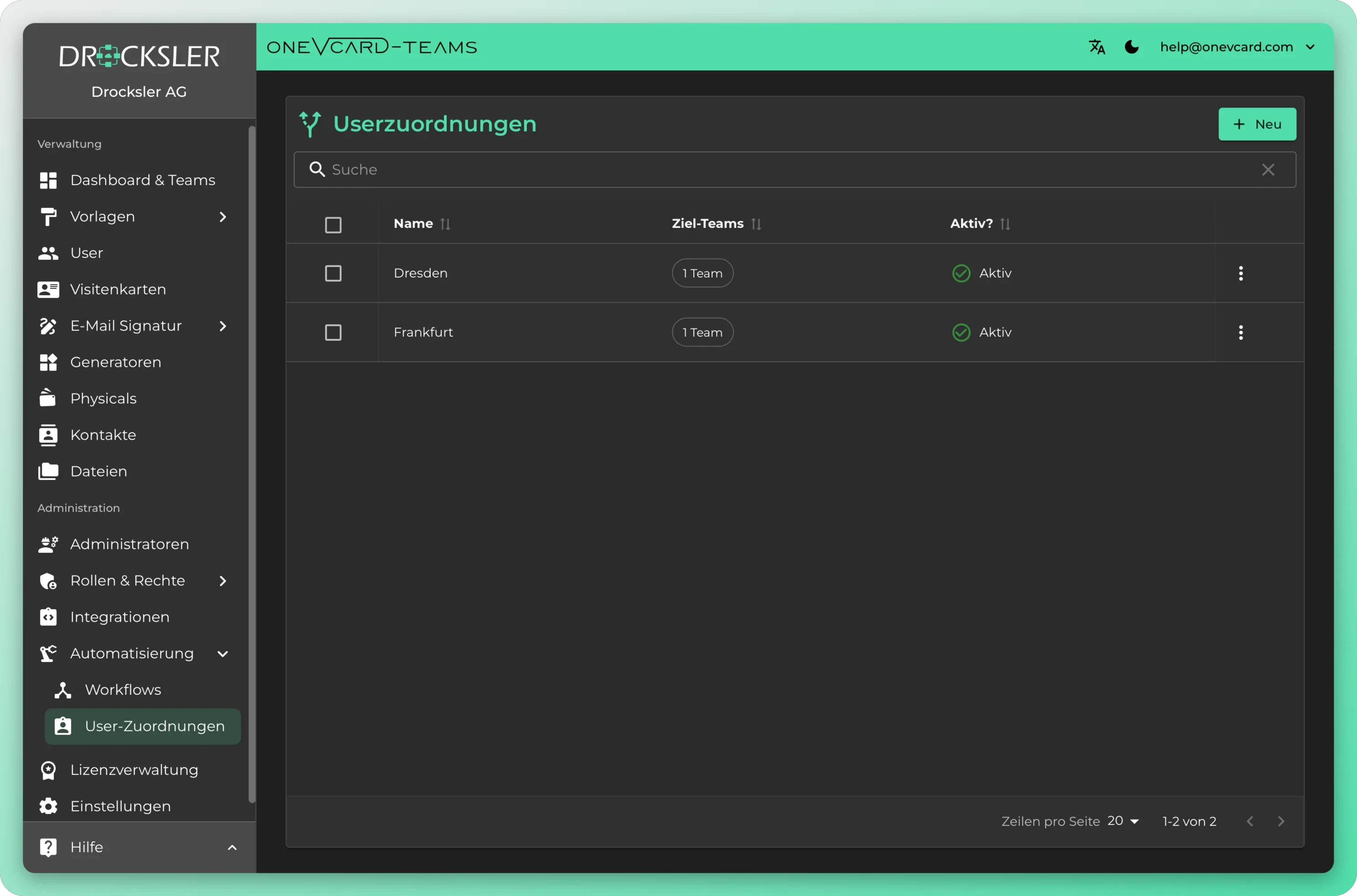Tick the select-all header checkbox
The height and width of the screenshot is (896, 1357).
click(333, 225)
